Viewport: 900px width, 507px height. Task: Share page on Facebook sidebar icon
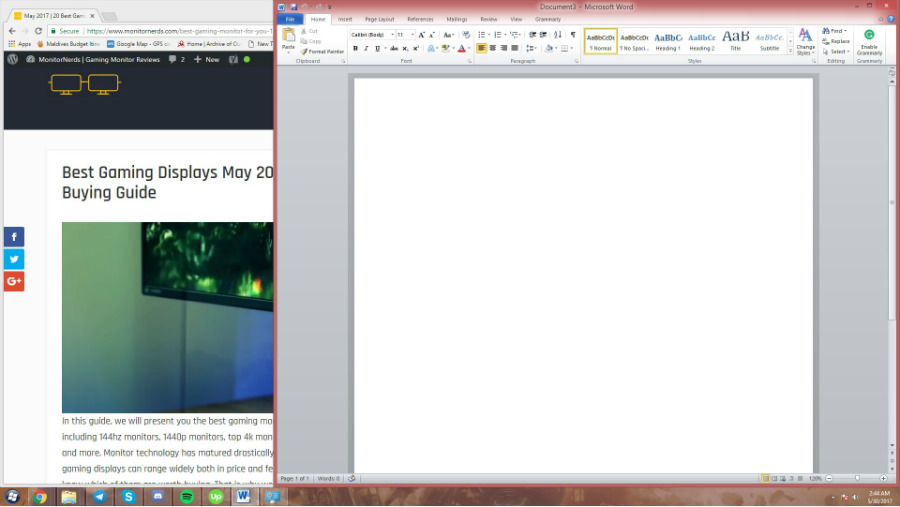14,237
